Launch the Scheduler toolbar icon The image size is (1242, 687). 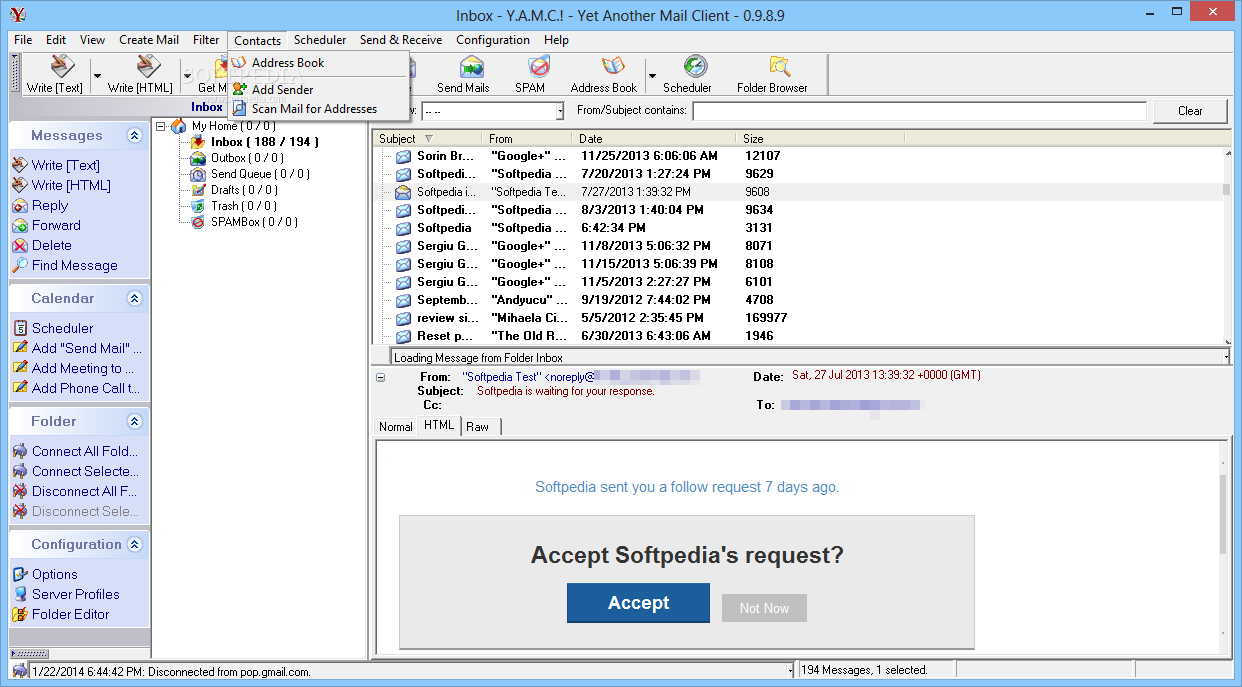696,67
